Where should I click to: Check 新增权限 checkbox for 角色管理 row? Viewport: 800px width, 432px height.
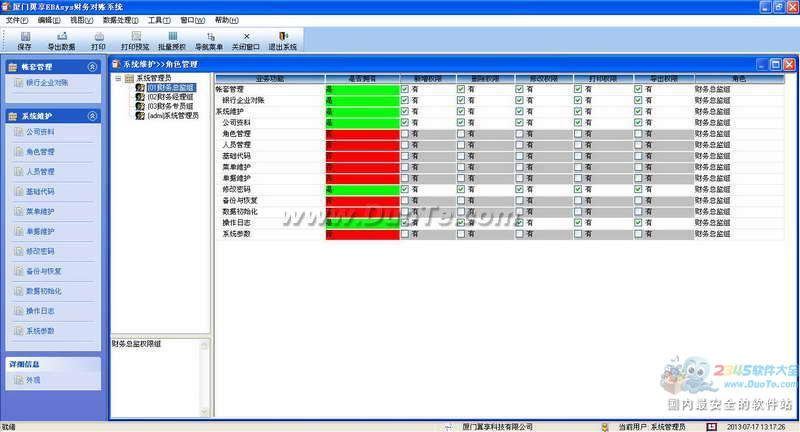pyautogui.click(x=405, y=134)
